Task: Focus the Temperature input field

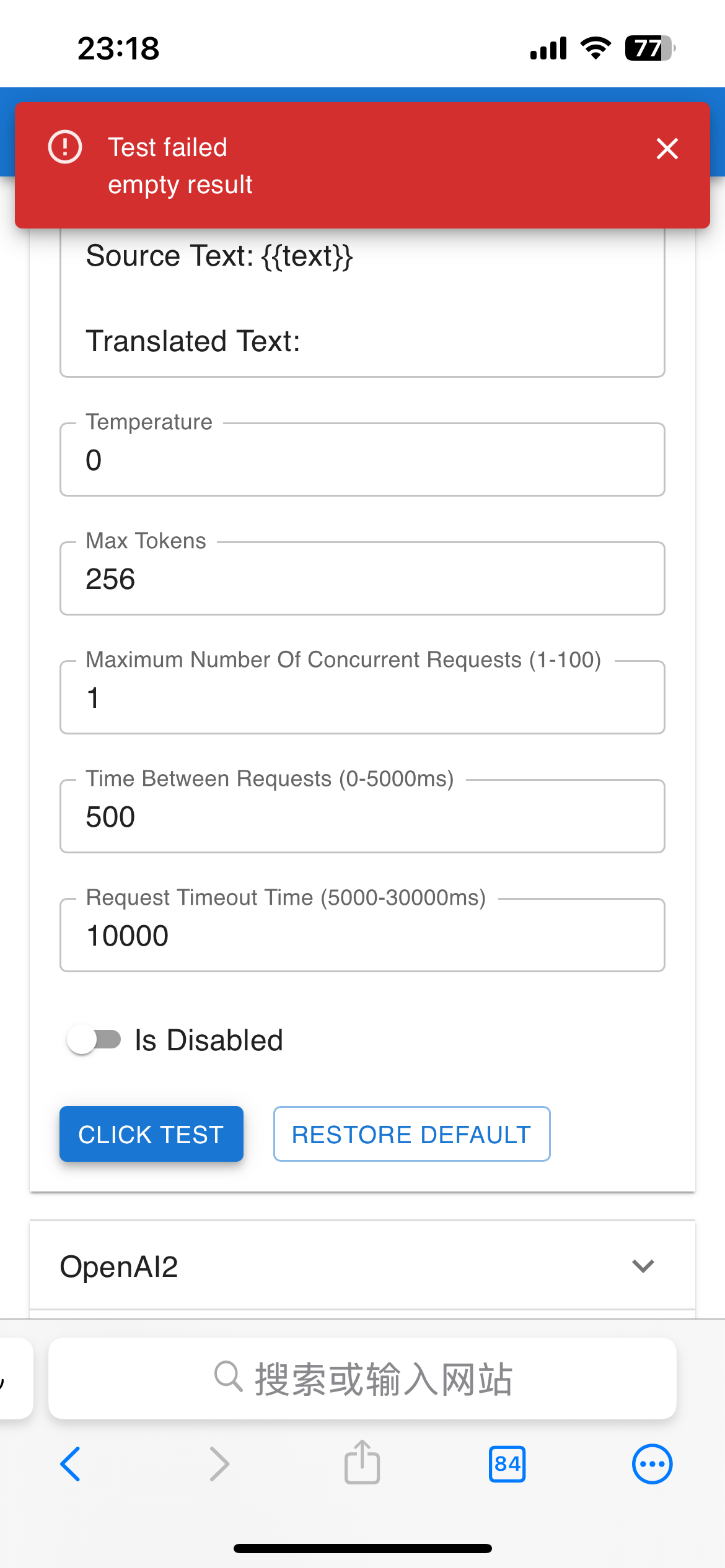Action: point(362,460)
